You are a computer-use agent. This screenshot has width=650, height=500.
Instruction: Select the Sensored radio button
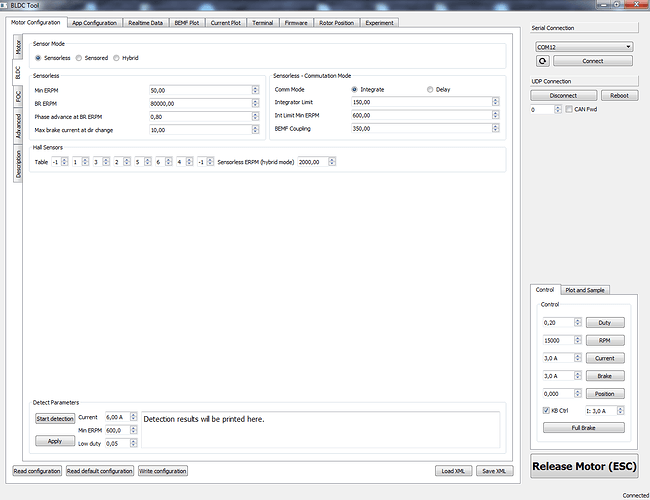pyautogui.click(x=79, y=58)
